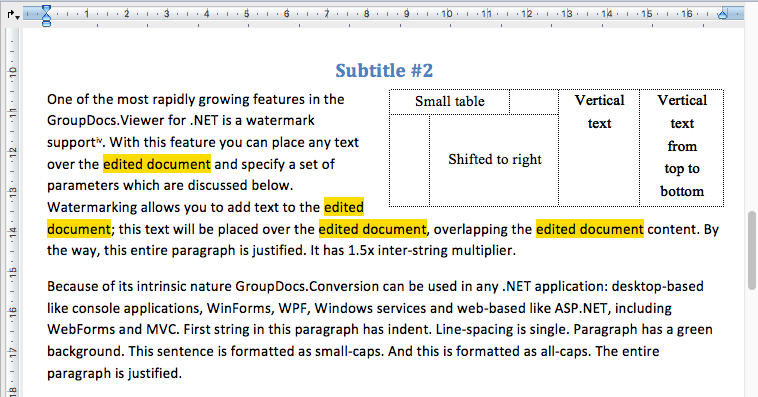Click the 'Small table' cell

pyautogui.click(x=450, y=102)
